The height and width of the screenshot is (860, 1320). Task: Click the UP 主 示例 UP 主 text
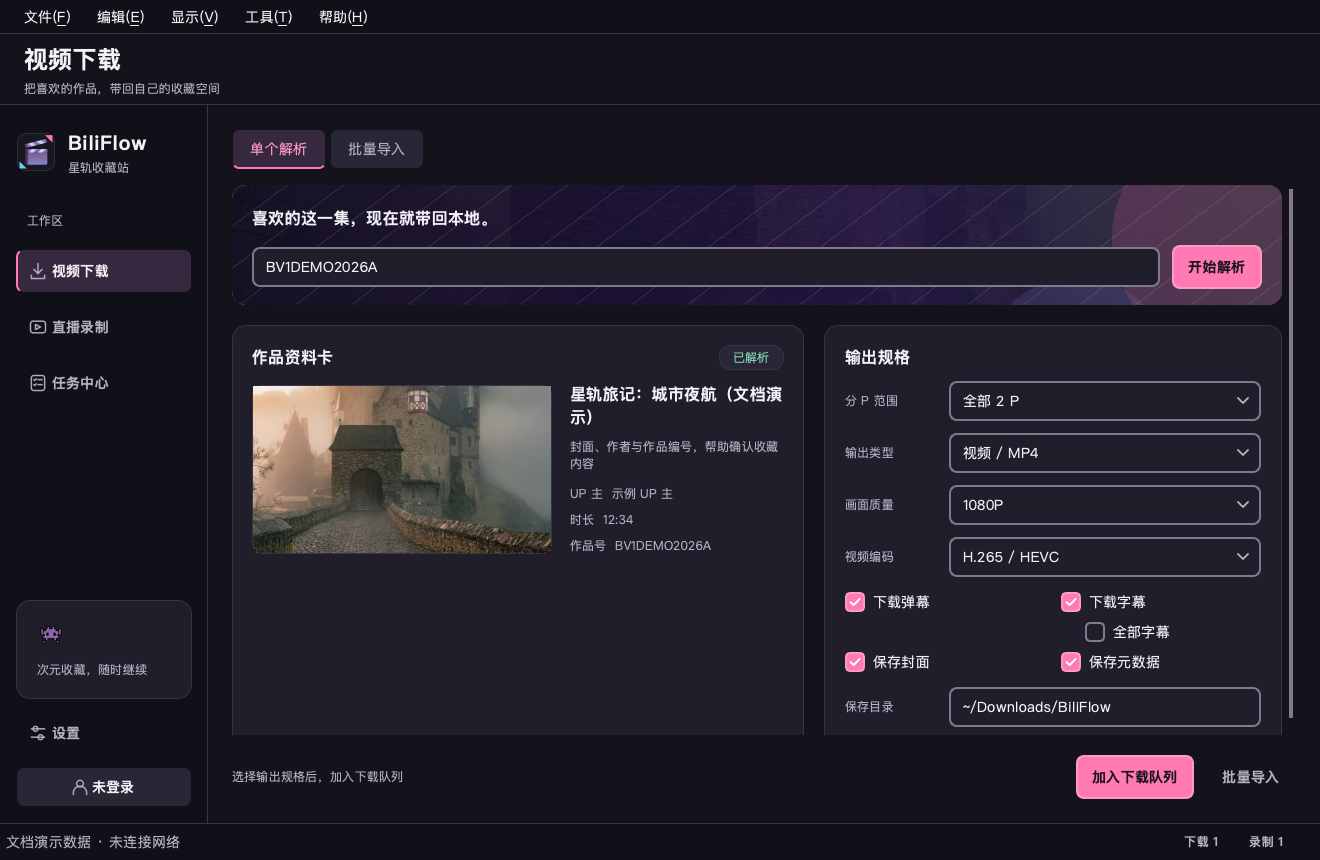coord(621,494)
